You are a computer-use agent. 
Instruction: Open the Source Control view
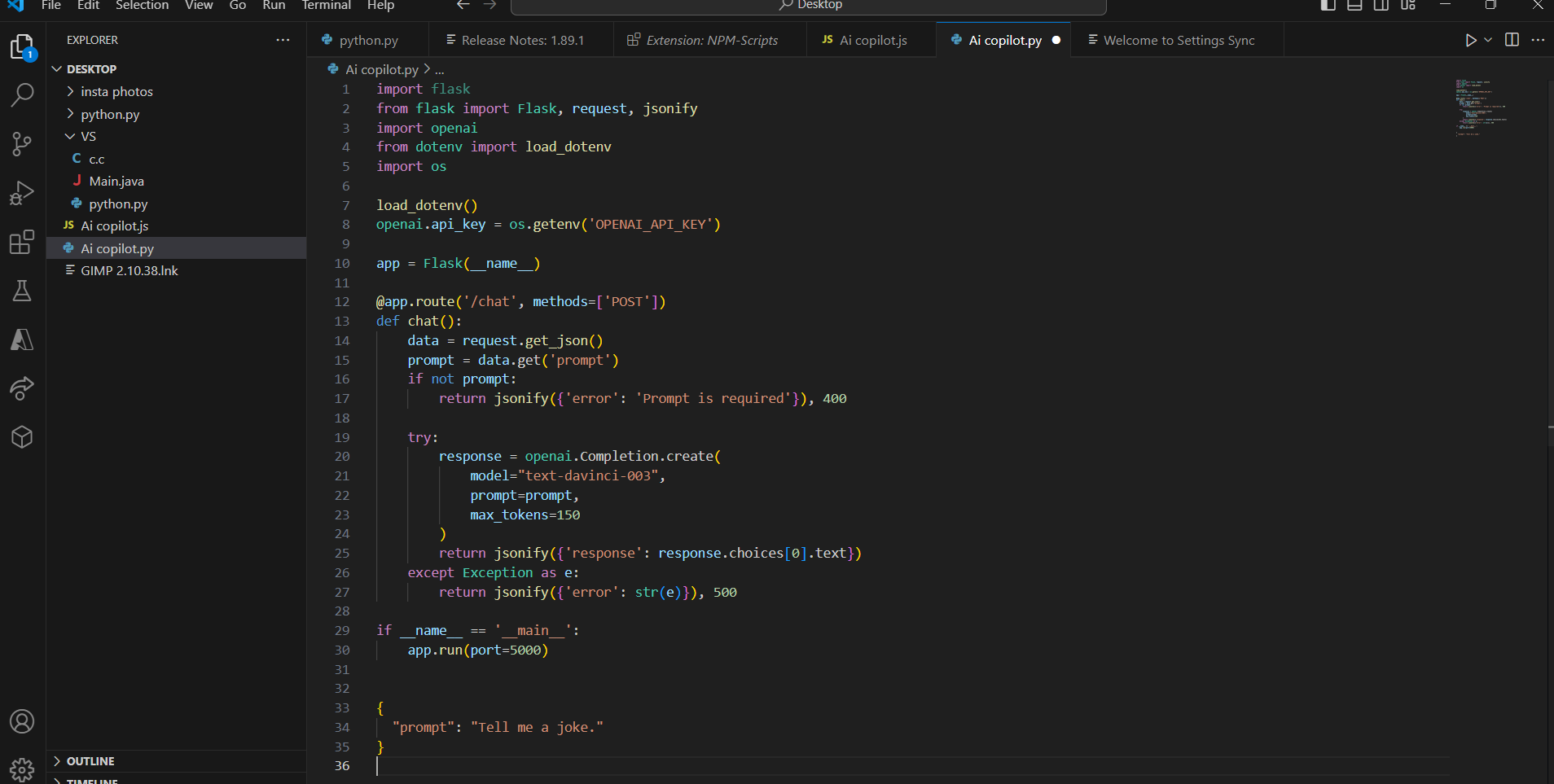tap(22, 144)
